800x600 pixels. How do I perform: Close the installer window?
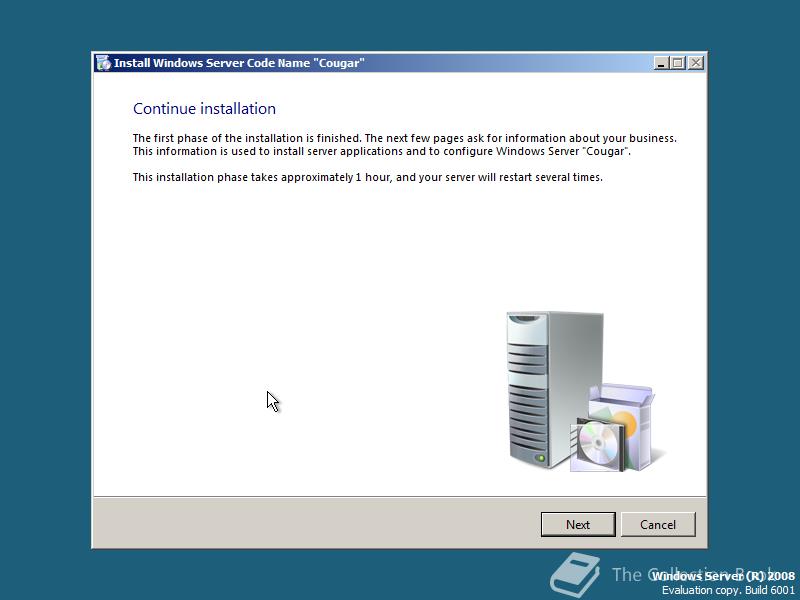tap(696, 63)
